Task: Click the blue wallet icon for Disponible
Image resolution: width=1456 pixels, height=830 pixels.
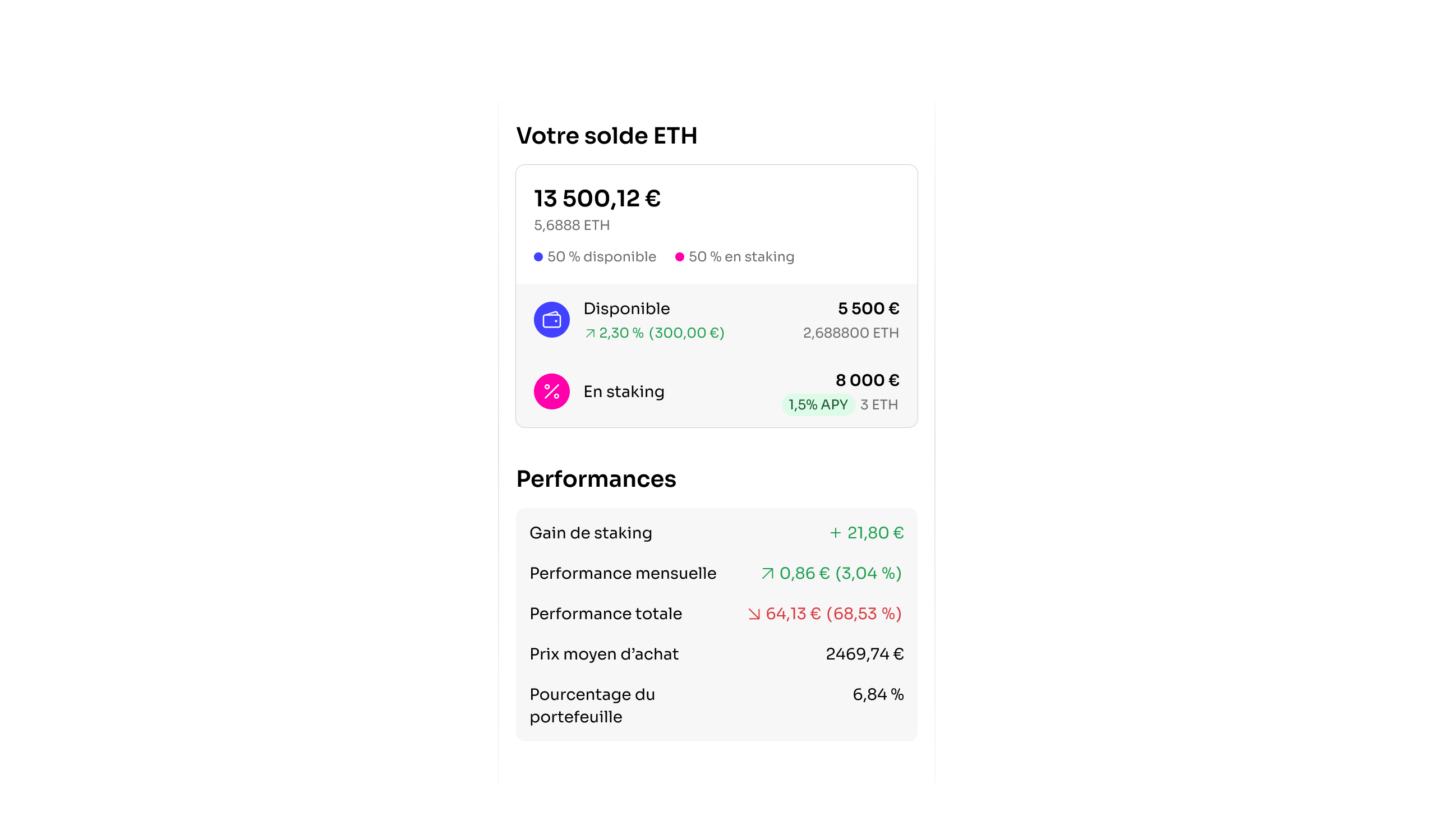Action: 551,320
